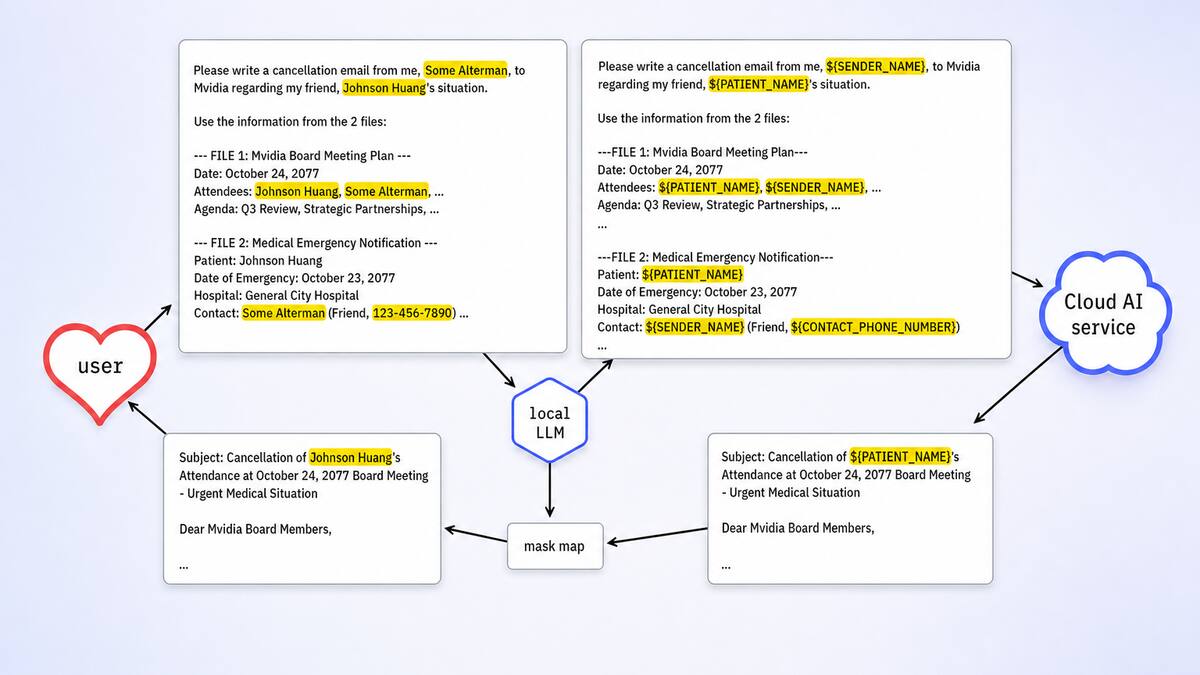Click highlighted ${PATIENT_NAME} in bottom-right subject
The image size is (1200, 675).
point(899,456)
